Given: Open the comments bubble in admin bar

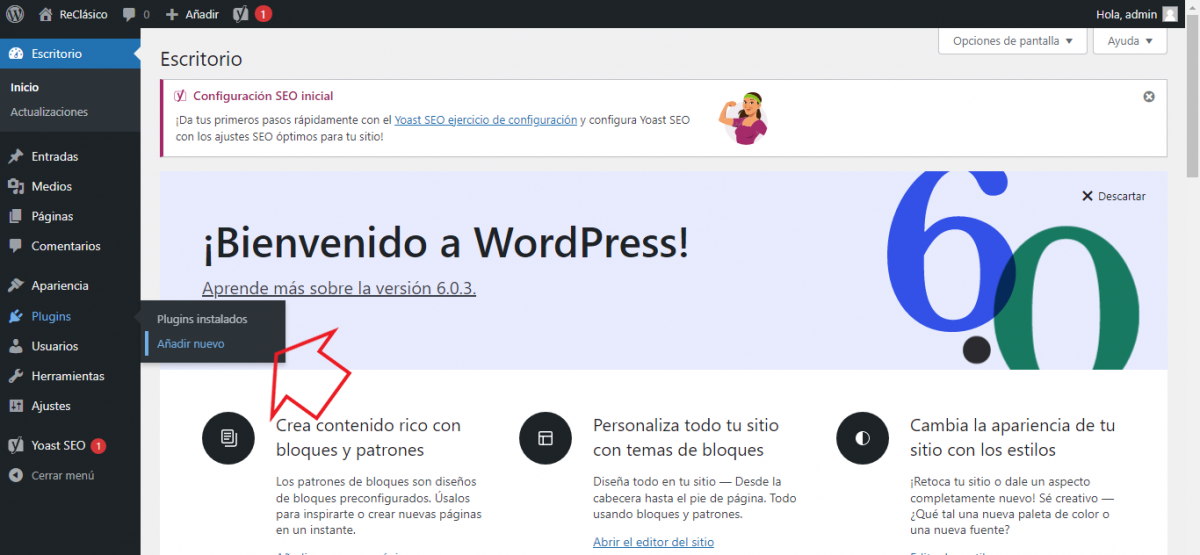Looking at the screenshot, I should tap(130, 14).
